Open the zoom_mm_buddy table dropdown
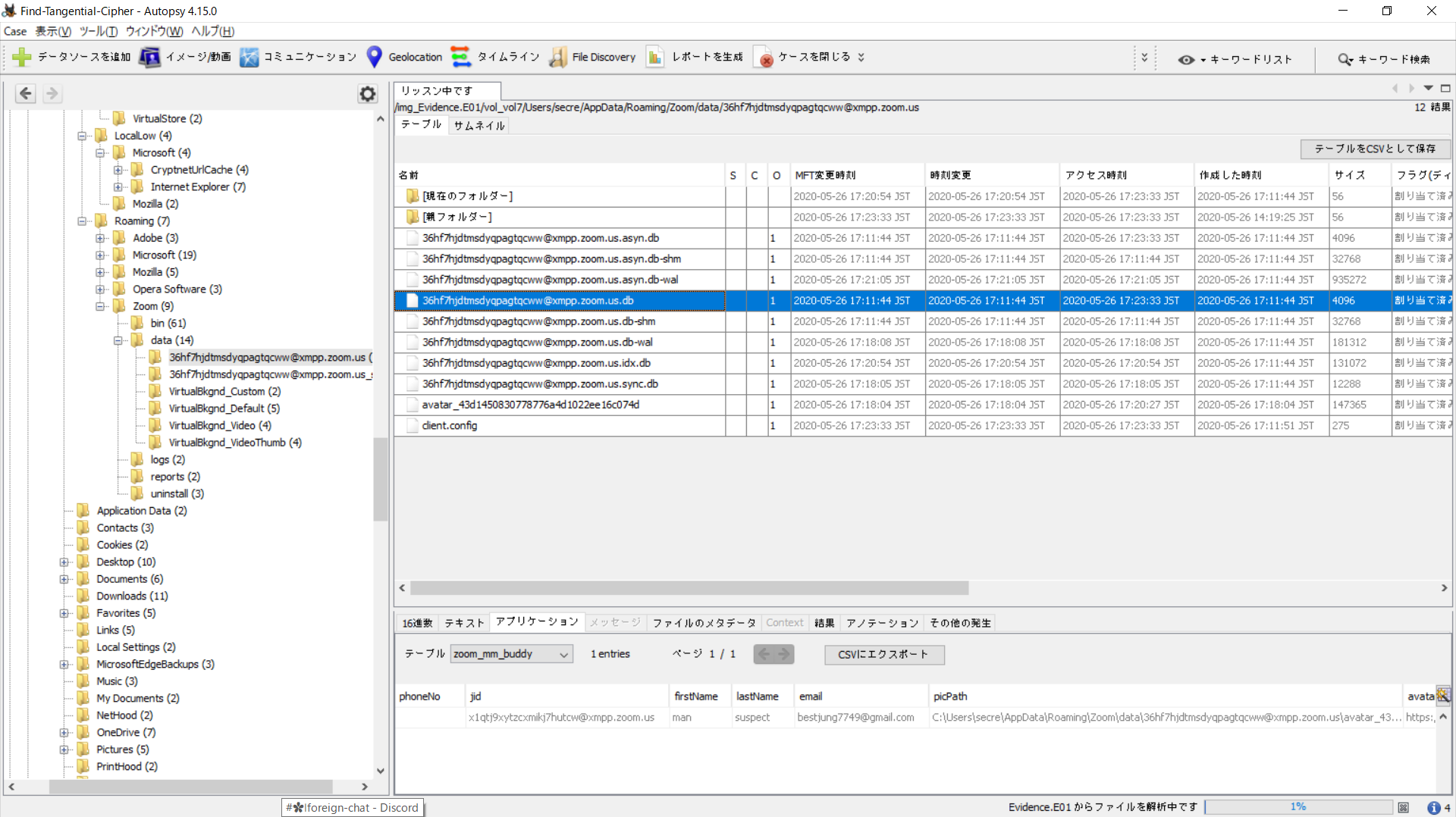Viewport: 1456px width, 817px height. click(511, 654)
